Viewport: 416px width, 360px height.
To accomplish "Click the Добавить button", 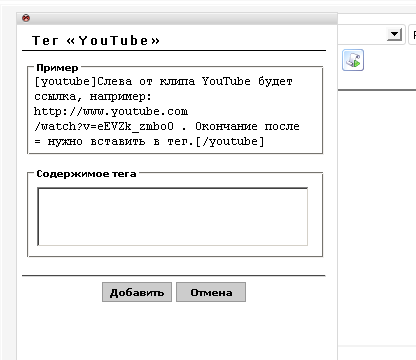I will pos(137,292).
